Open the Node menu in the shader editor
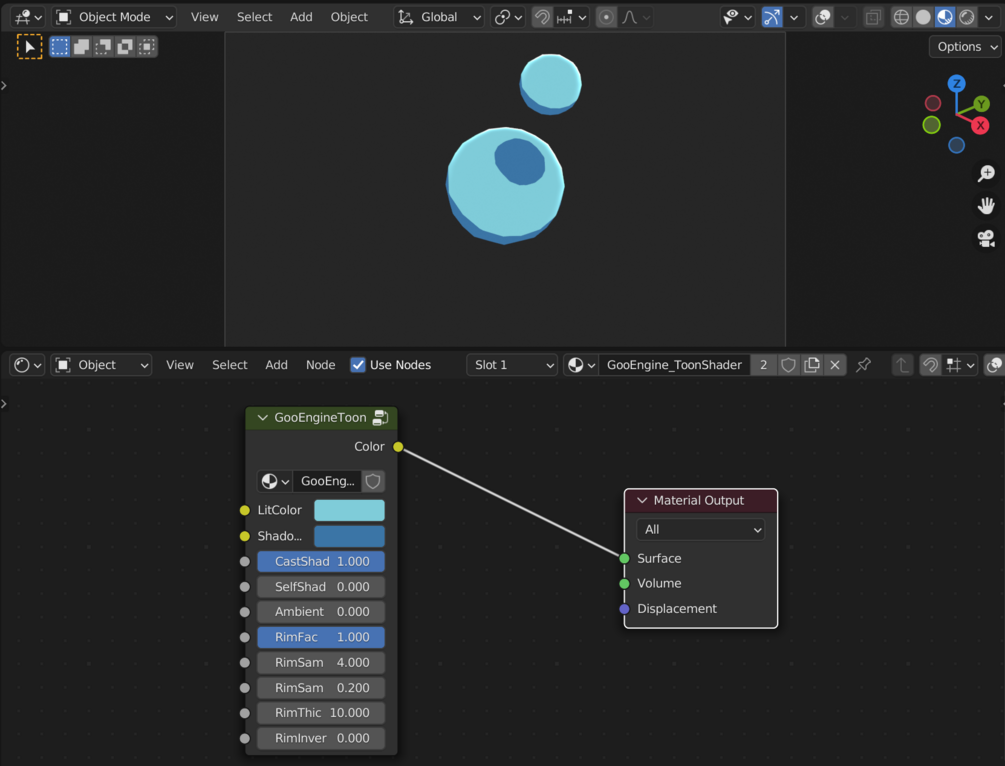The height and width of the screenshot is (766, 1005). 320,364
